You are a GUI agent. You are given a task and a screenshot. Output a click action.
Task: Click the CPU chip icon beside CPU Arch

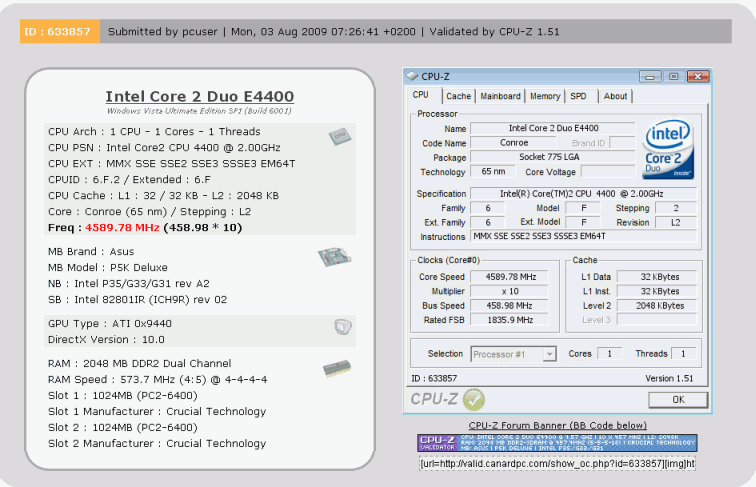[340, 136]
